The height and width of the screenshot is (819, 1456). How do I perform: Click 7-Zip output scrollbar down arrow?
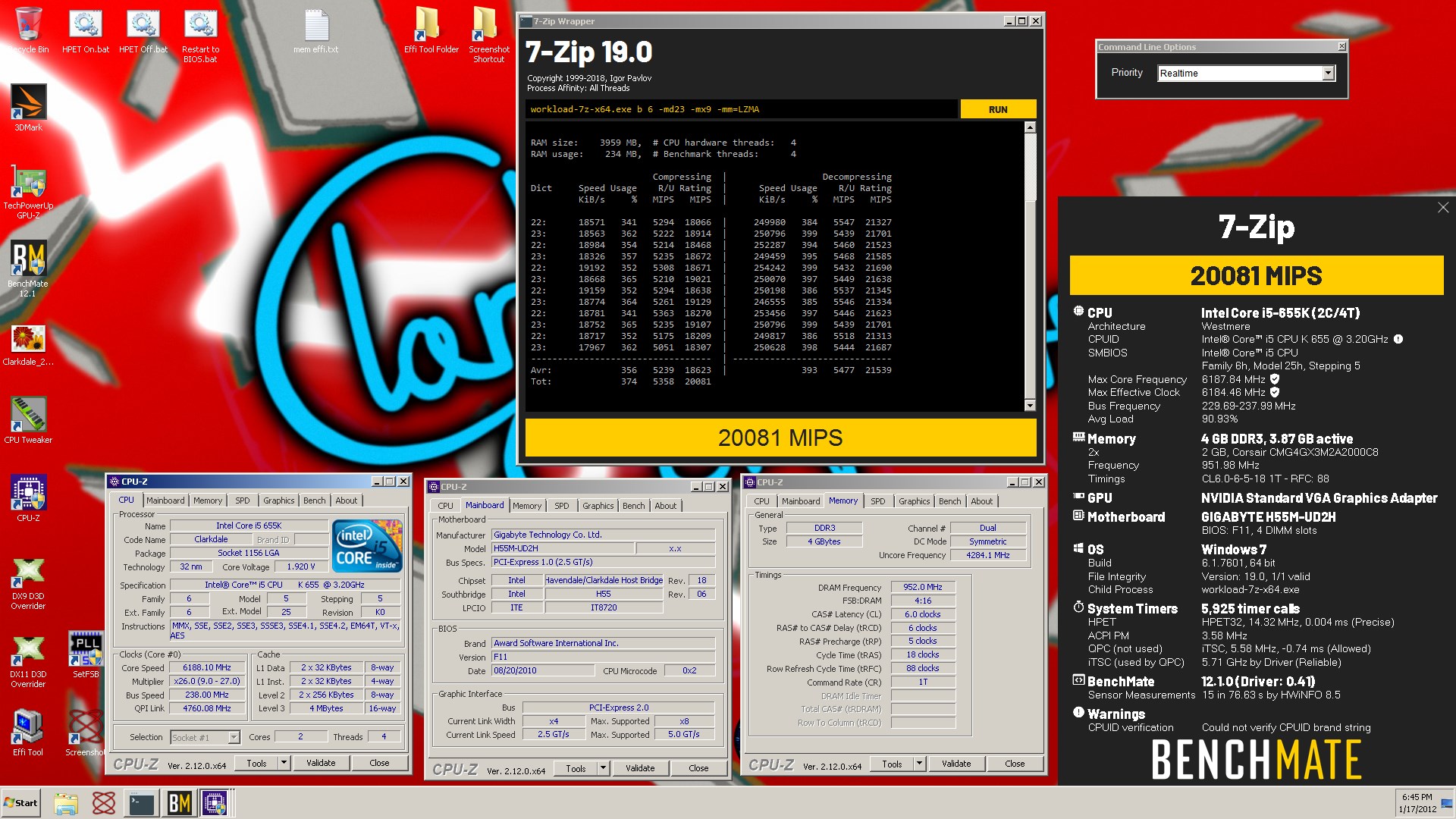(x=1030, y=406)
